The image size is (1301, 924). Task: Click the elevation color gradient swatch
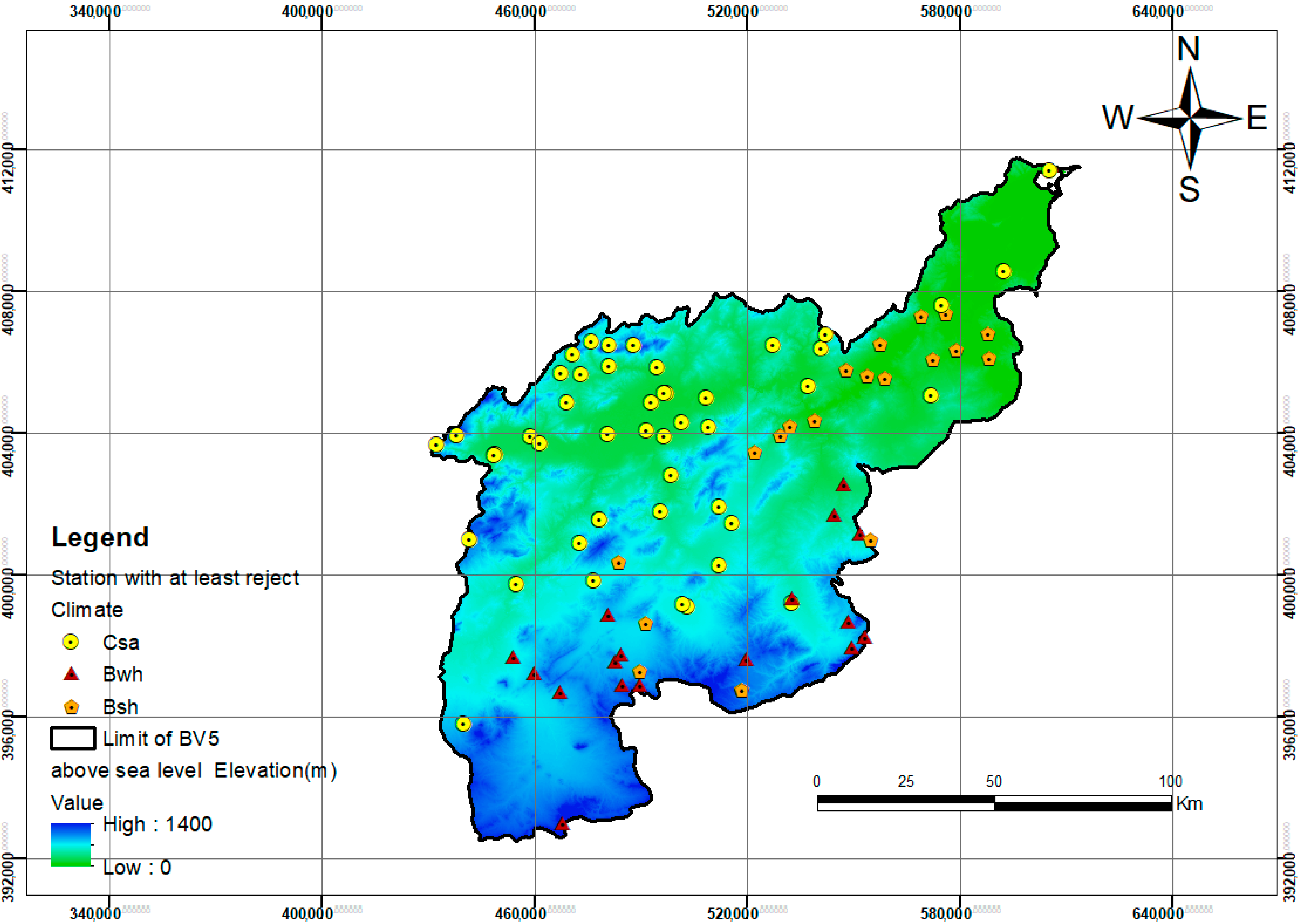(71, 845)
